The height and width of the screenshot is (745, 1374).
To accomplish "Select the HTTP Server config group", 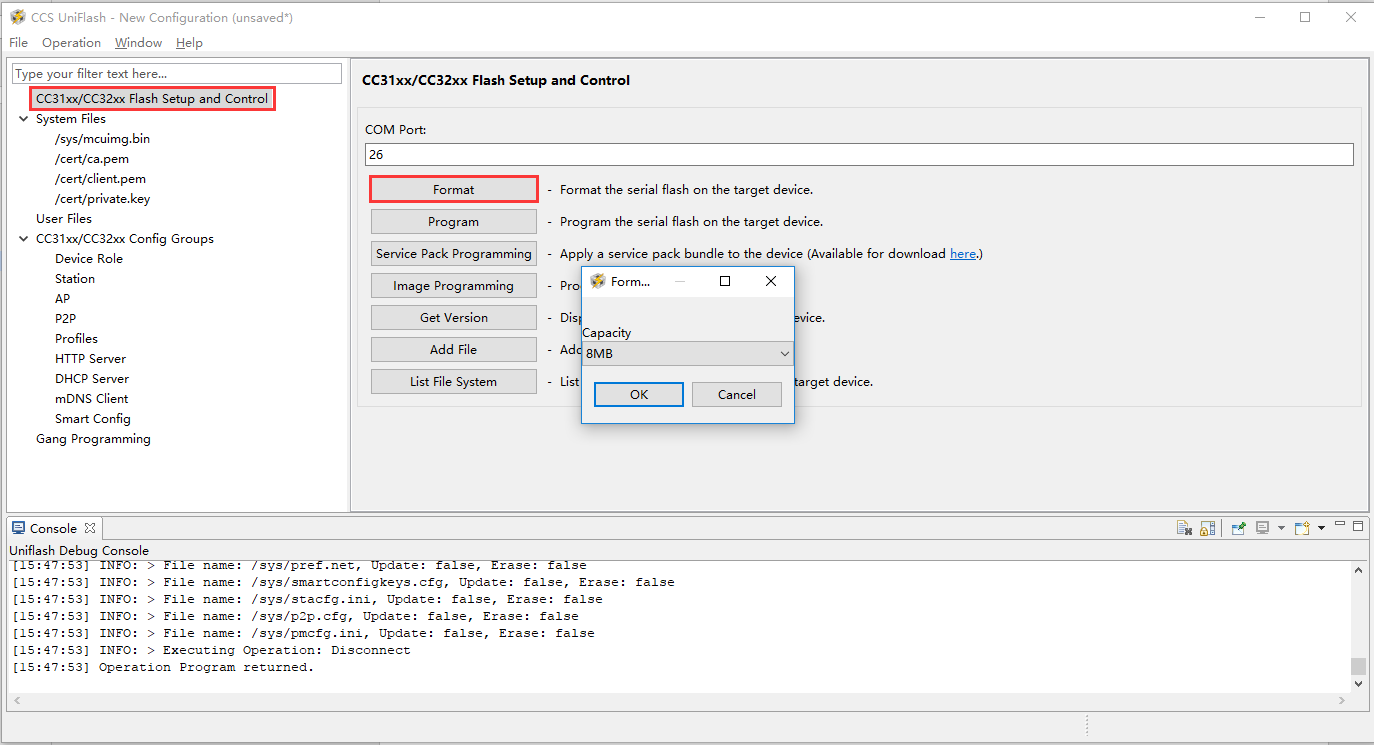I will (x=91, y=359).
